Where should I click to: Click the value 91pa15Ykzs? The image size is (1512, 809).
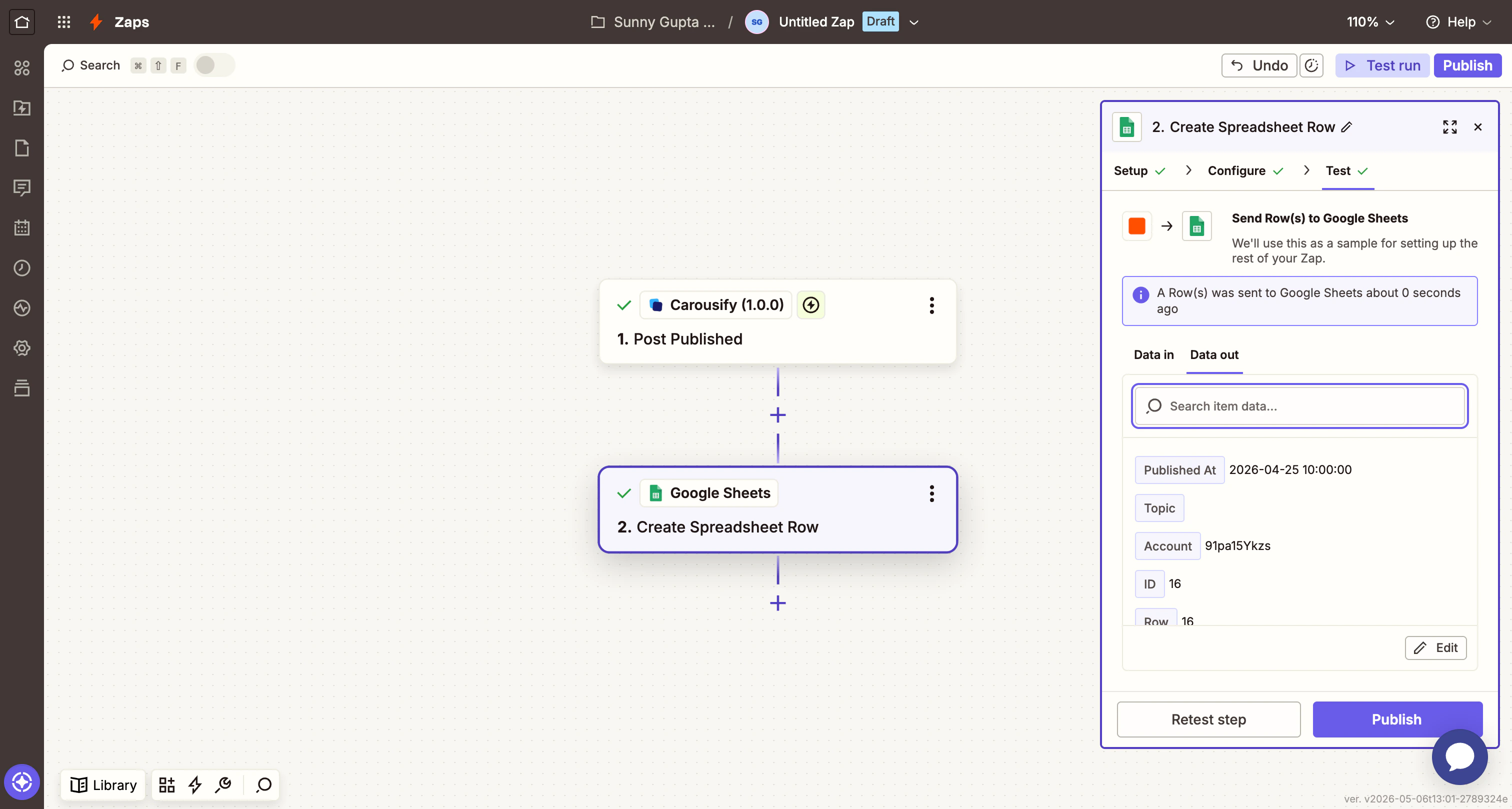(1237, 545)
